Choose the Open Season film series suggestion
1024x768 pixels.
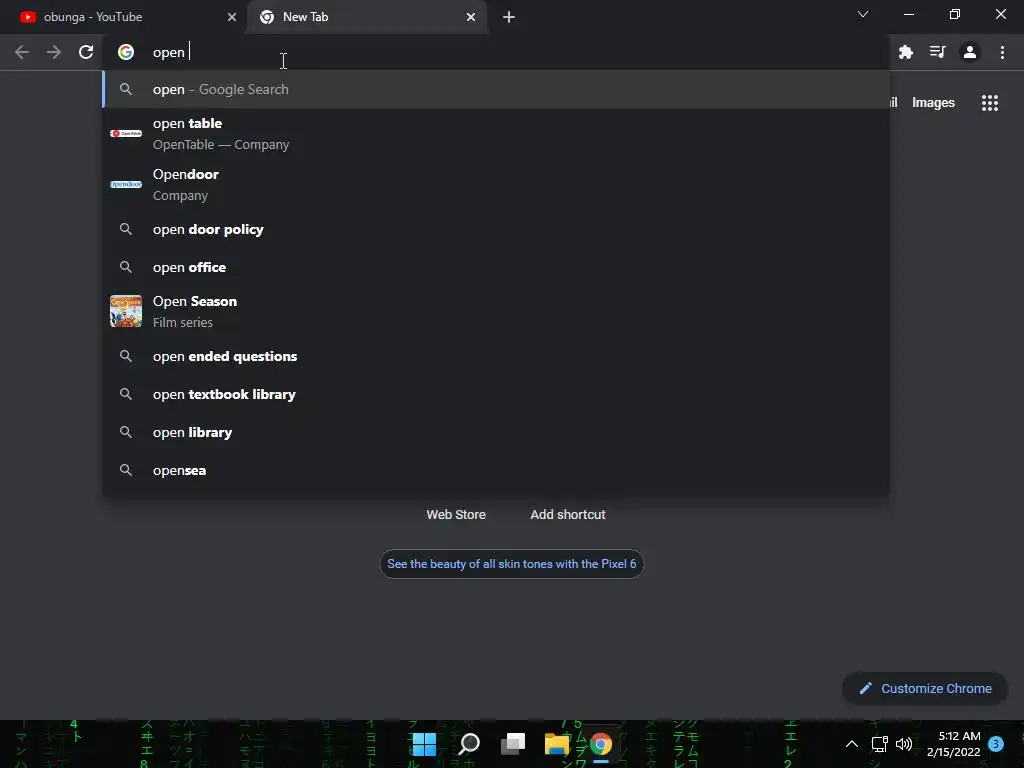496,312
